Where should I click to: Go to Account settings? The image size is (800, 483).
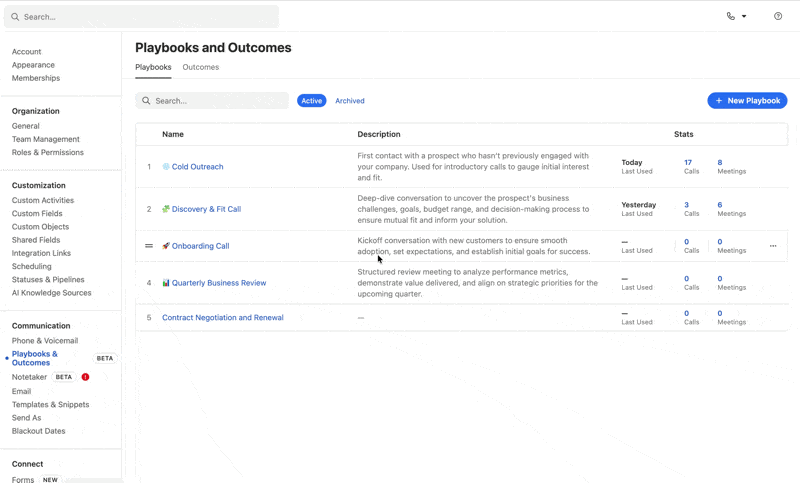[27, 52]
